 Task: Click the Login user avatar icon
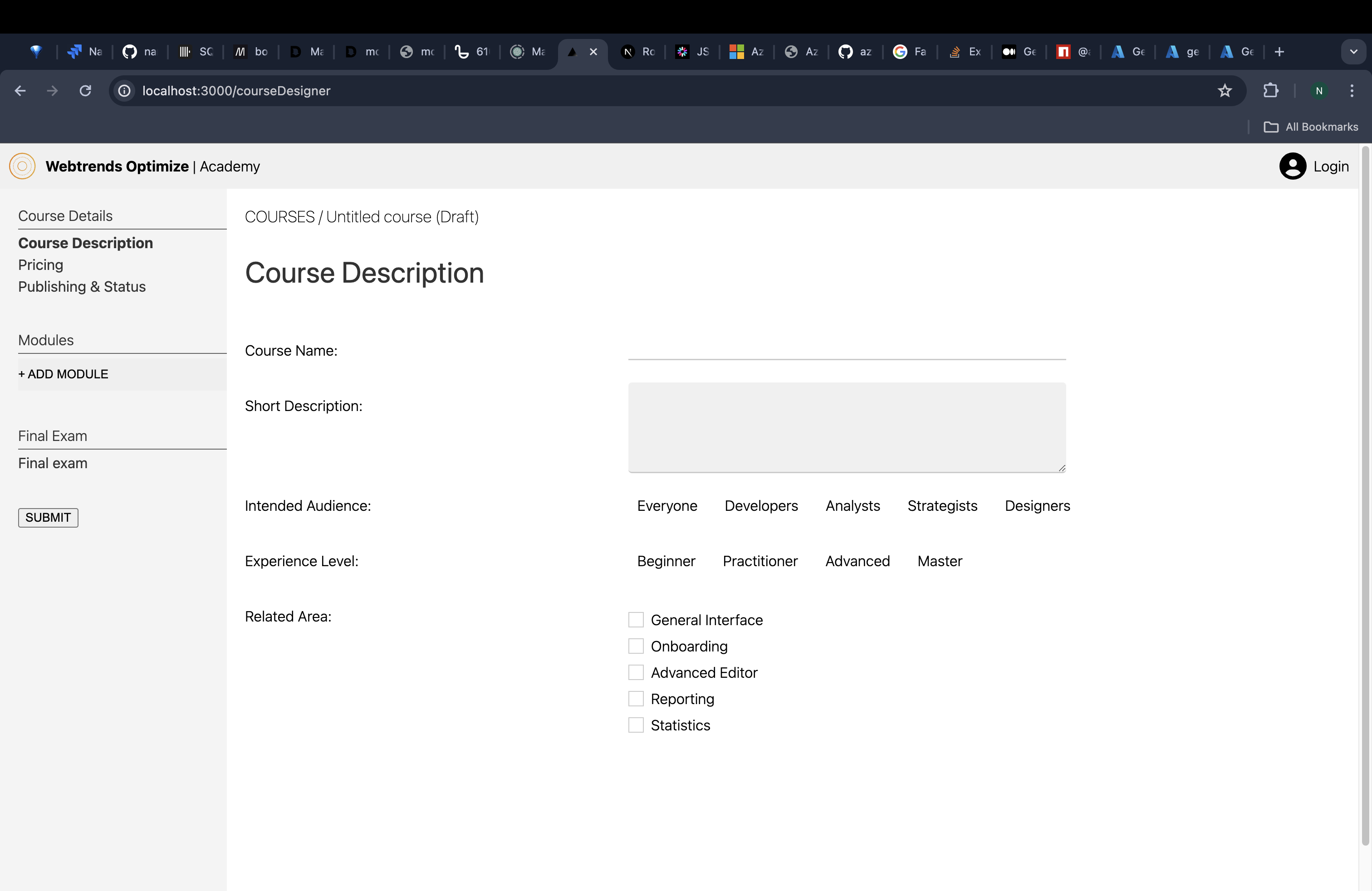[1293, 166]
